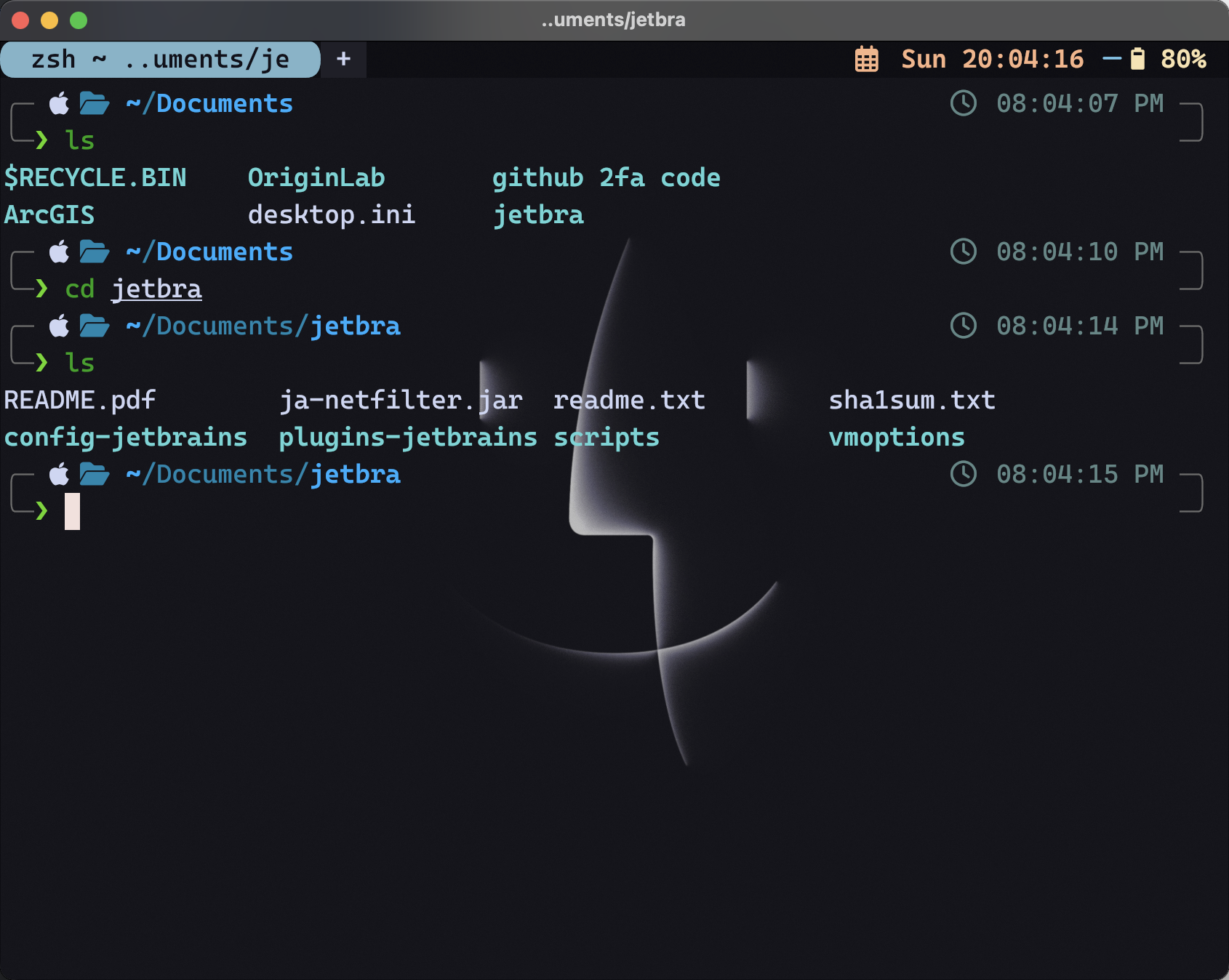Screen dimensions: 1229x980
Task: Click green prompt arrow before cd command
Action: (41, 289)
